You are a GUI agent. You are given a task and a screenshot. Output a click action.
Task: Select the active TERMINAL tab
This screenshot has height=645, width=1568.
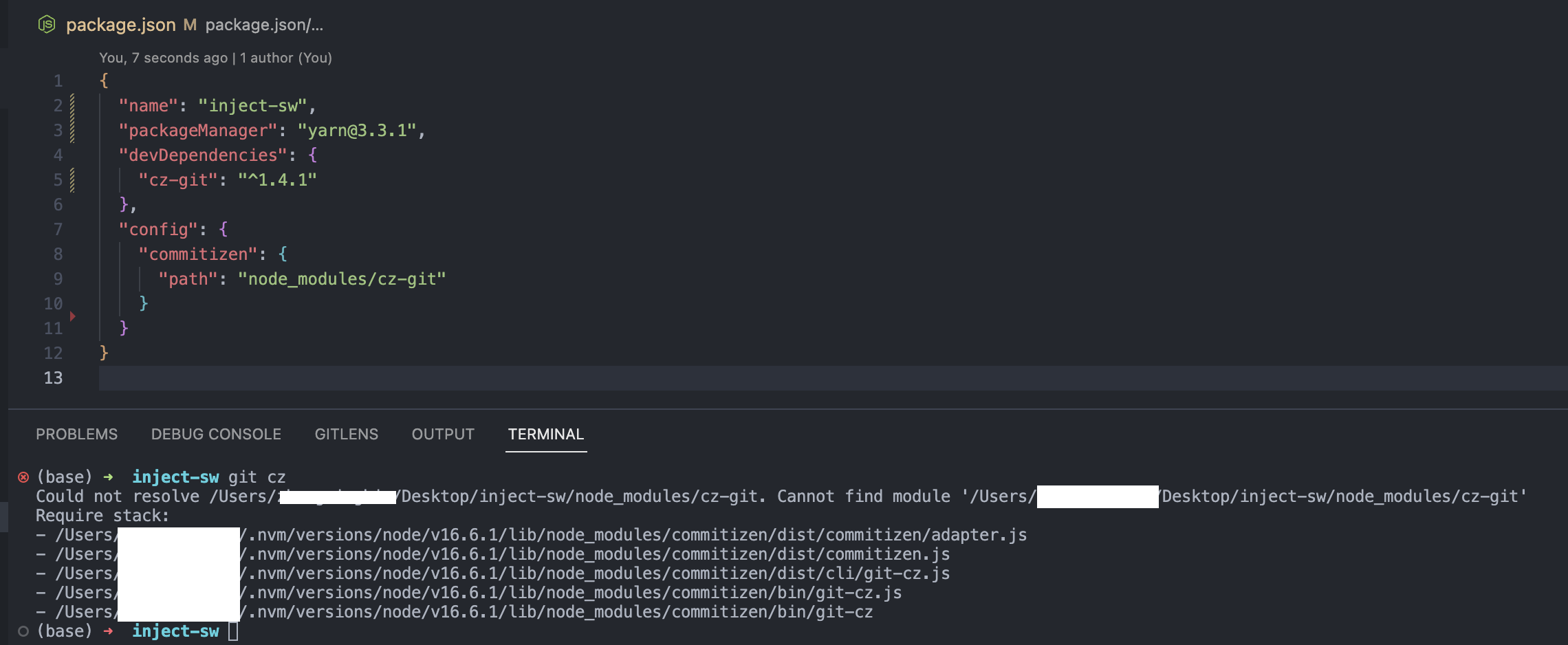(545, 434)
